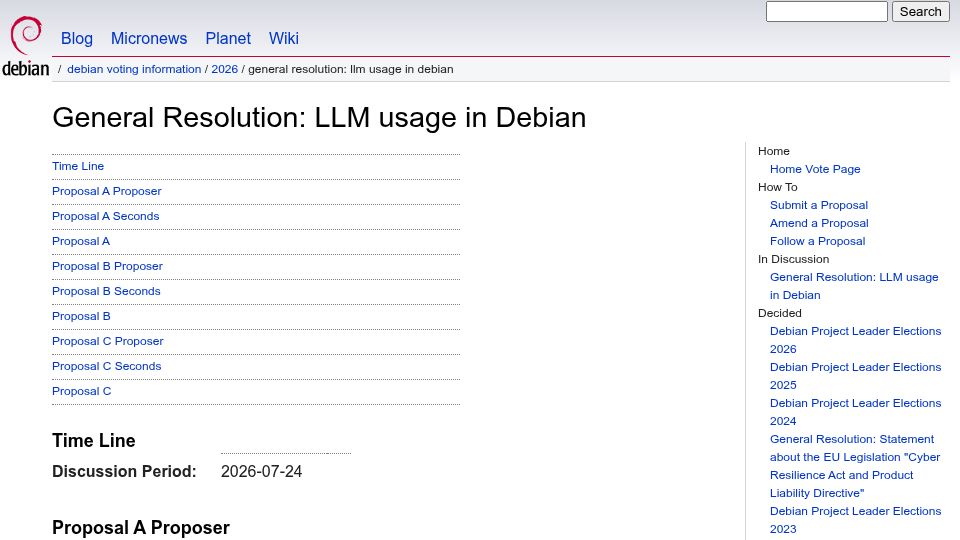Open the Blog navigation link

[77, 39]
